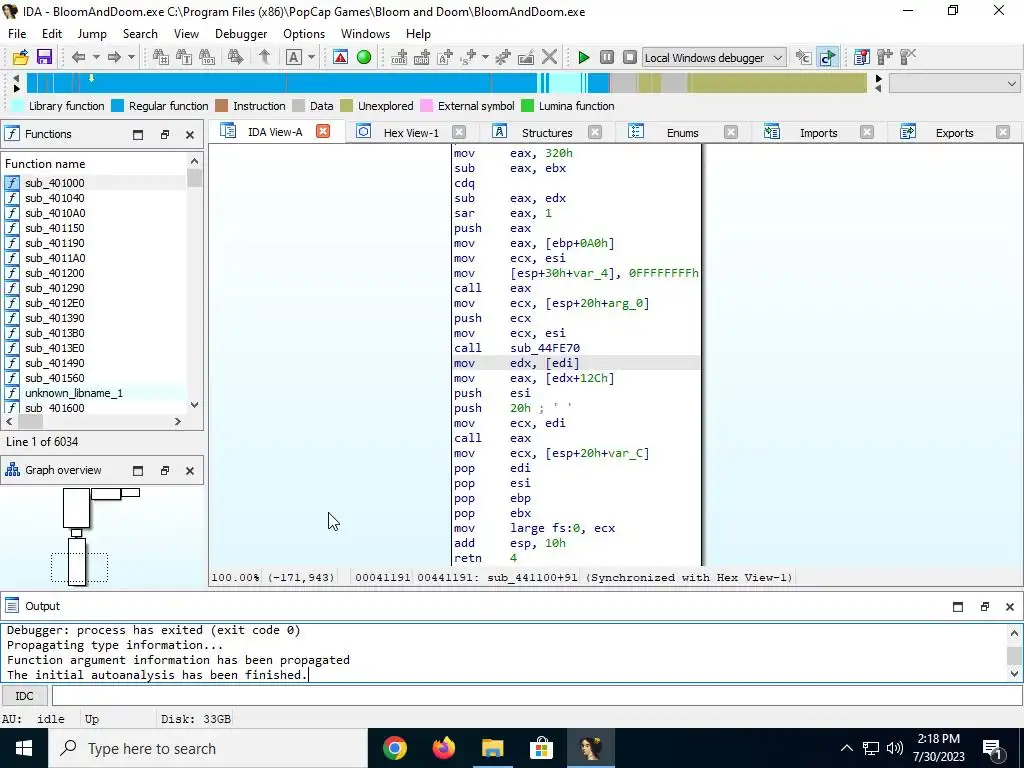Click the yellow arrow marker on navigation band

[x=91, y=78]
